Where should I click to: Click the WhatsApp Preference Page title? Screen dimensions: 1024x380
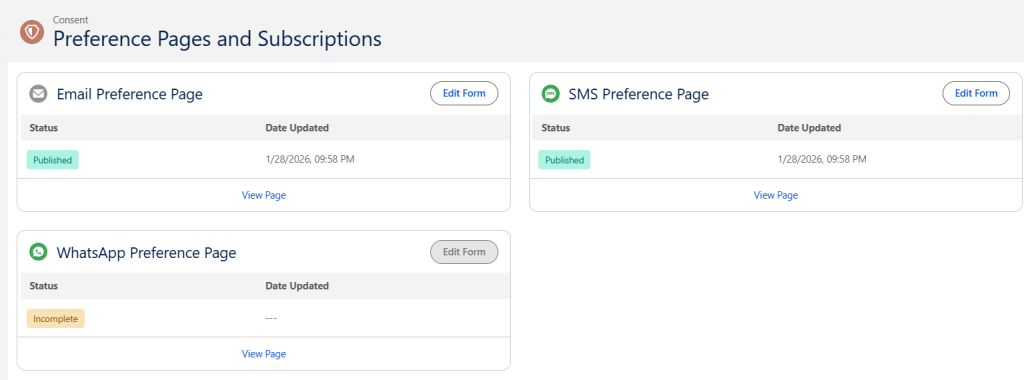pos(146,253)
